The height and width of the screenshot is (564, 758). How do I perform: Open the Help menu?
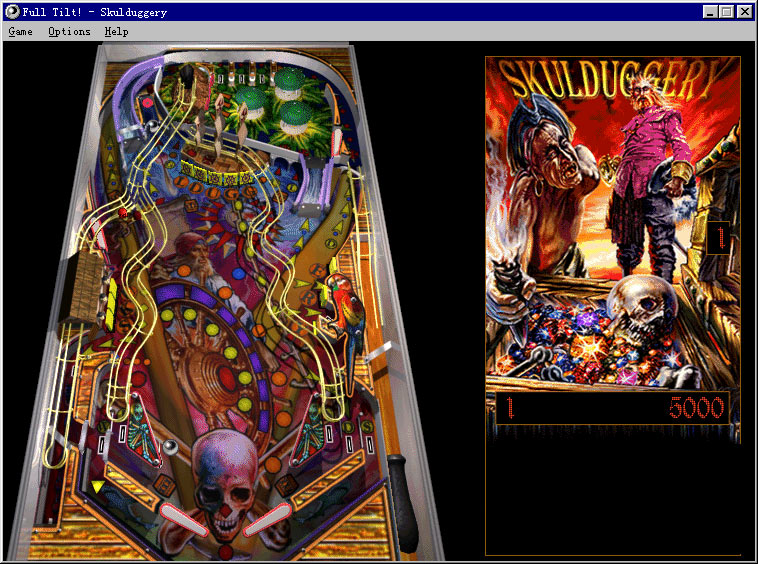click(x=117, y=31)
